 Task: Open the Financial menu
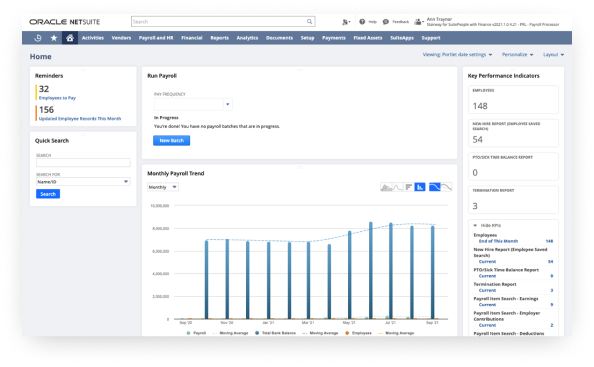pyautogui.click(x=192, y=38)
